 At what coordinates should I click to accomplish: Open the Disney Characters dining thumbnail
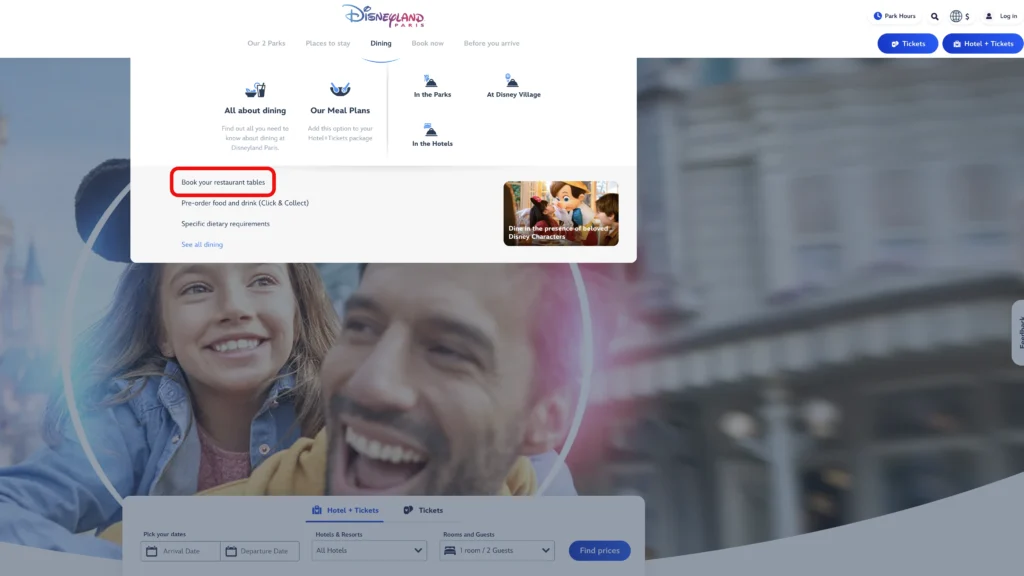coord(561,213)
